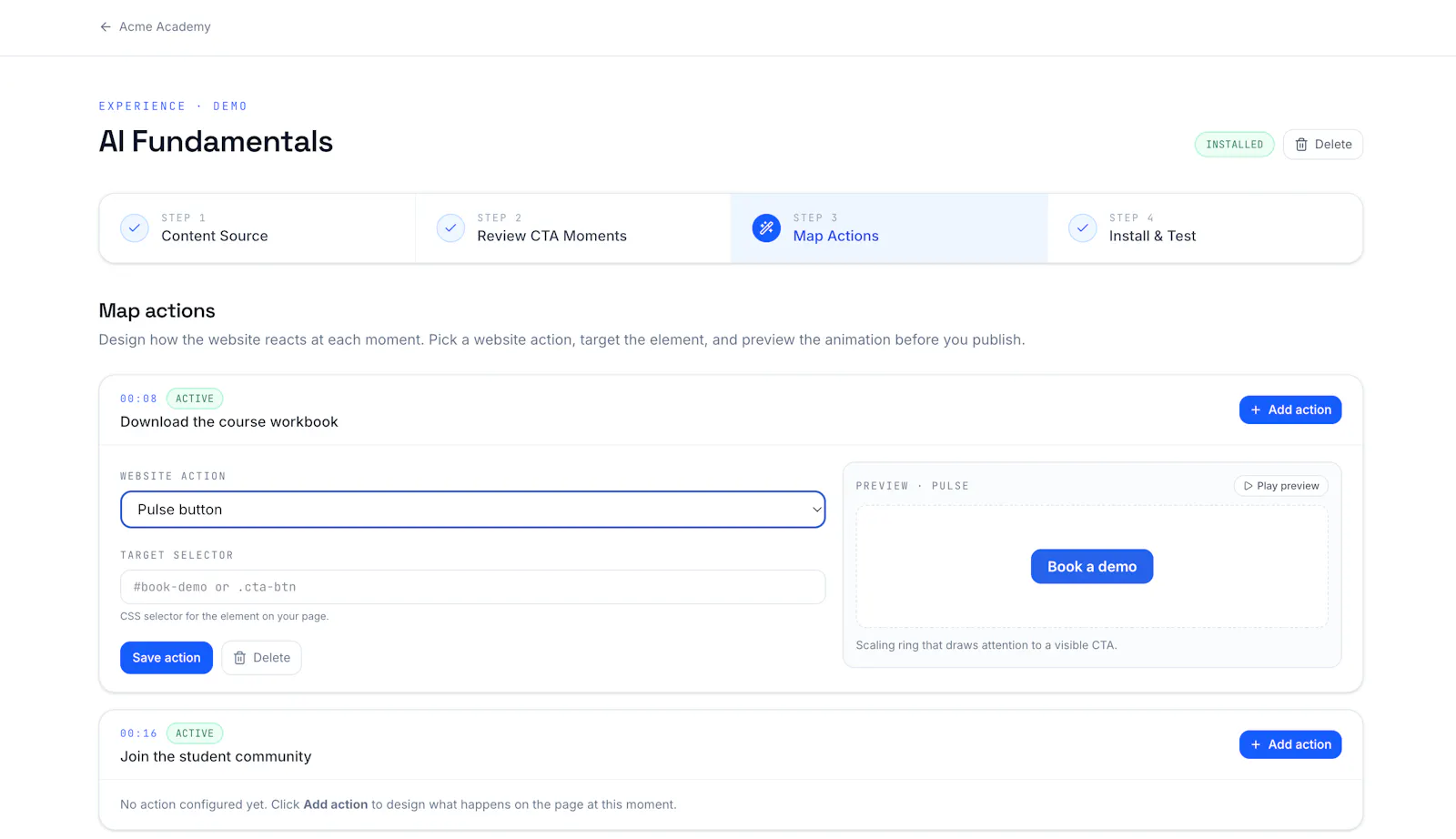Click the Step 1 Content Source checkmark icon
Image resolution: width=1456 pixels, height=839 pixels.
(x=135, y=228)
